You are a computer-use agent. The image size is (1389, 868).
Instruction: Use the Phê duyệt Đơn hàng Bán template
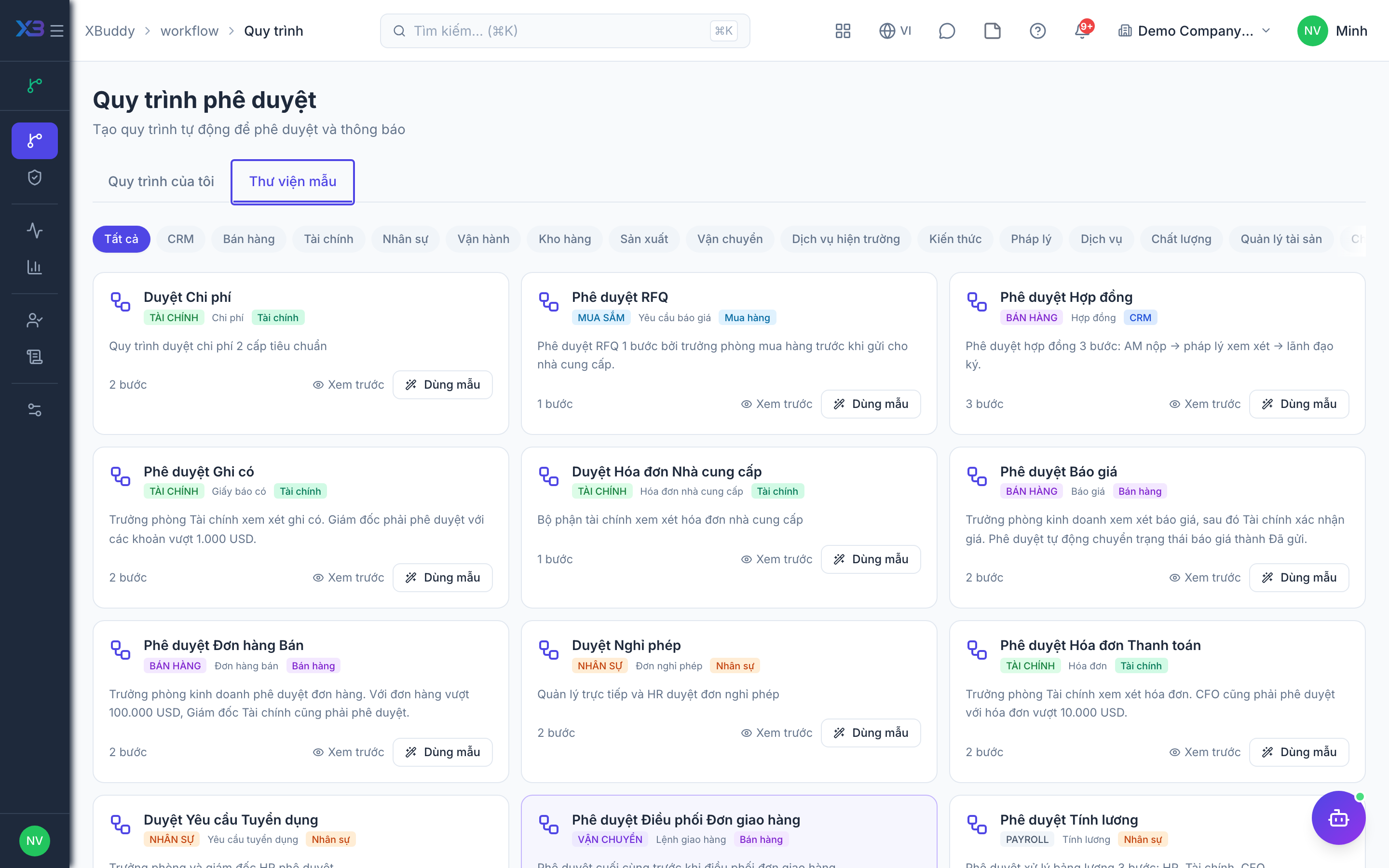click(443, 752)
